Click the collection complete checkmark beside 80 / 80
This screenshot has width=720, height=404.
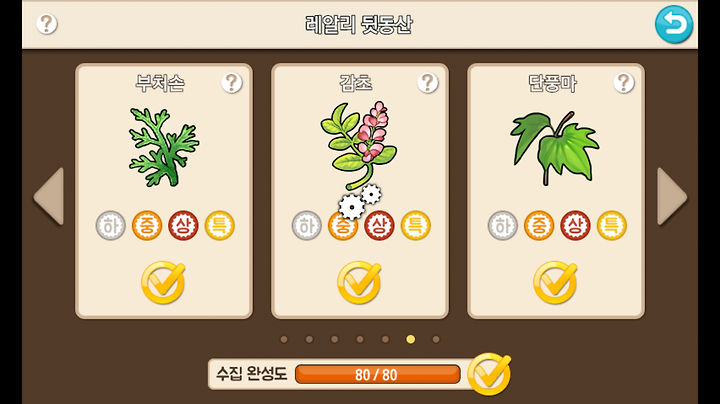(489, 374)
